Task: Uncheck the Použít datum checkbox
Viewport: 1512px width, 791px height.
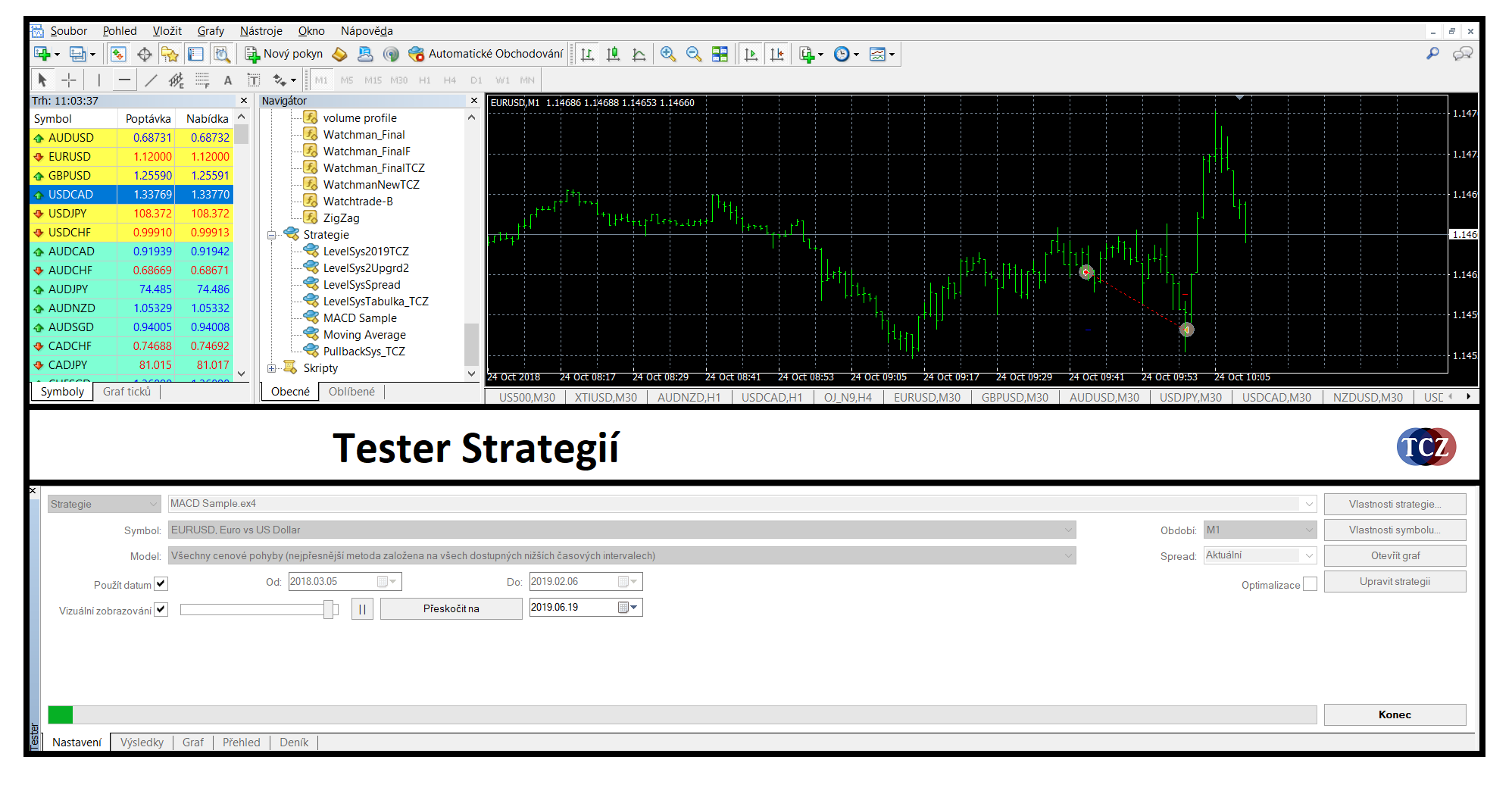Action: click(x=161, y=584)
